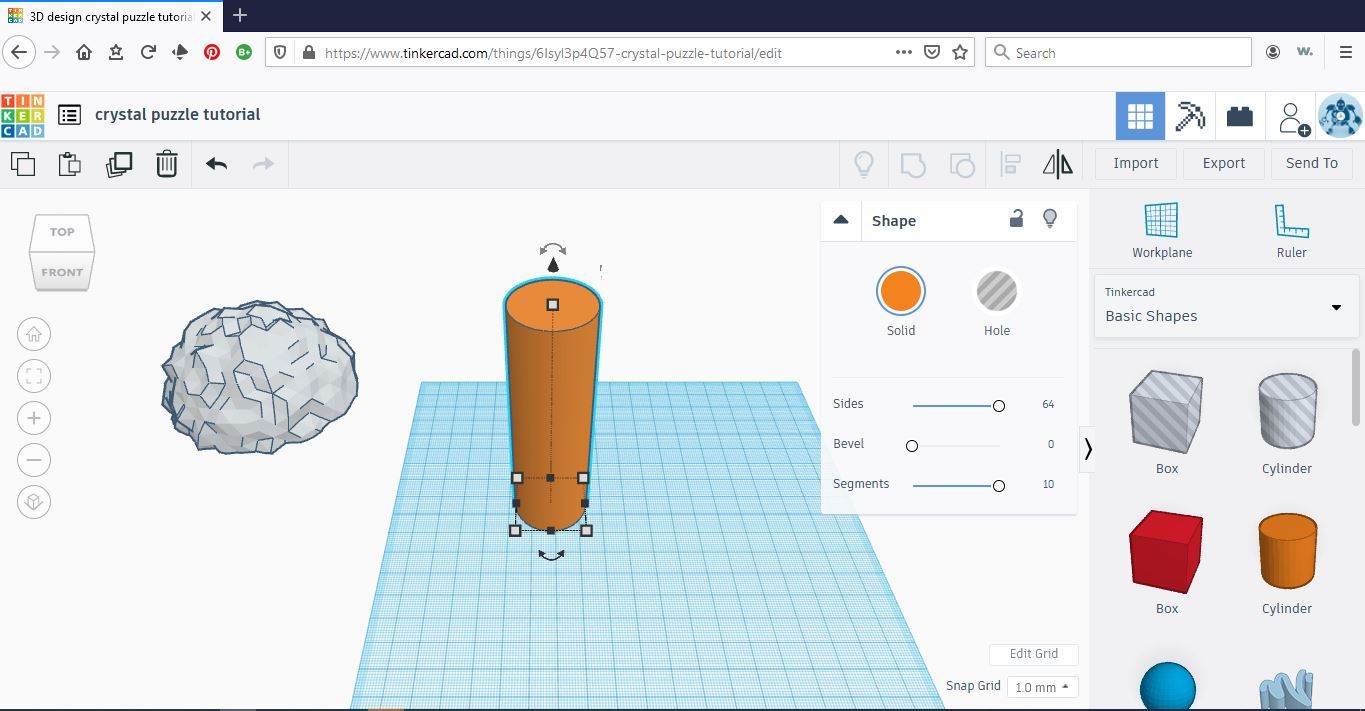Collapse the Shape panel arrow

(x=841, y=220)
